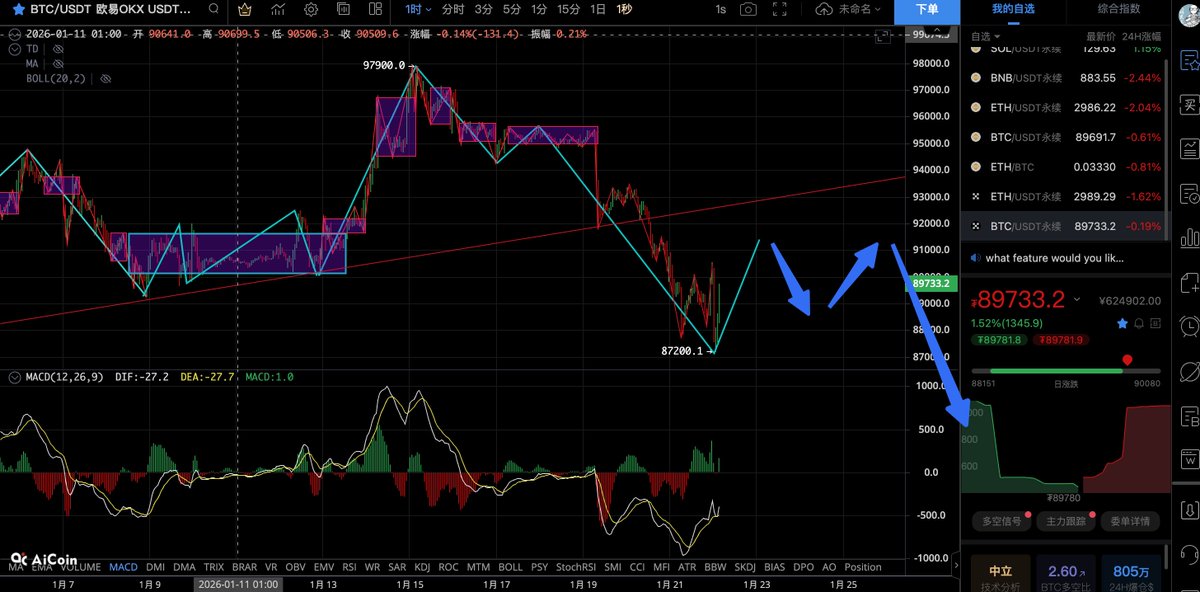Screen dimensions: 1200x592
Task: Open the W window sidebar icon
Action: click(x=1189, y=460)
